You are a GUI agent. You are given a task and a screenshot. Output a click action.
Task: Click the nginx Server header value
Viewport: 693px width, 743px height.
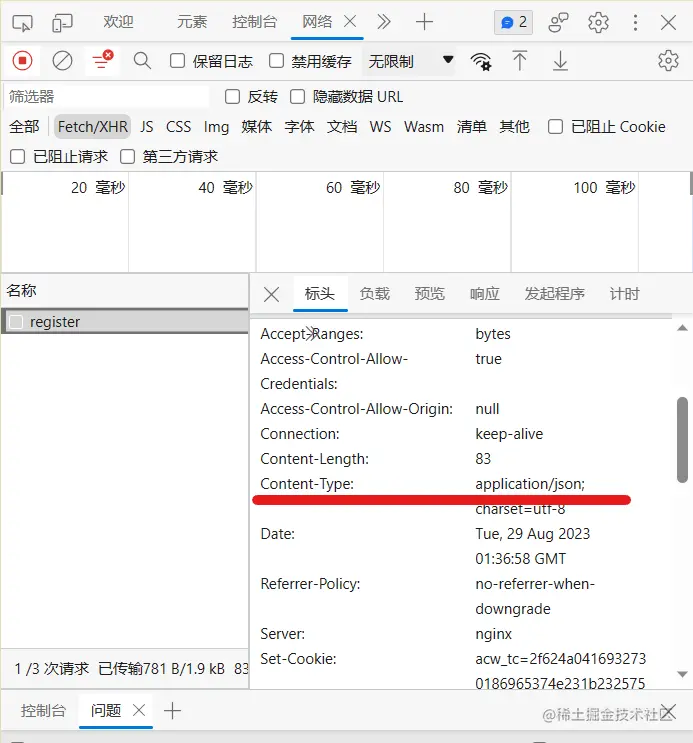point(493,634)
